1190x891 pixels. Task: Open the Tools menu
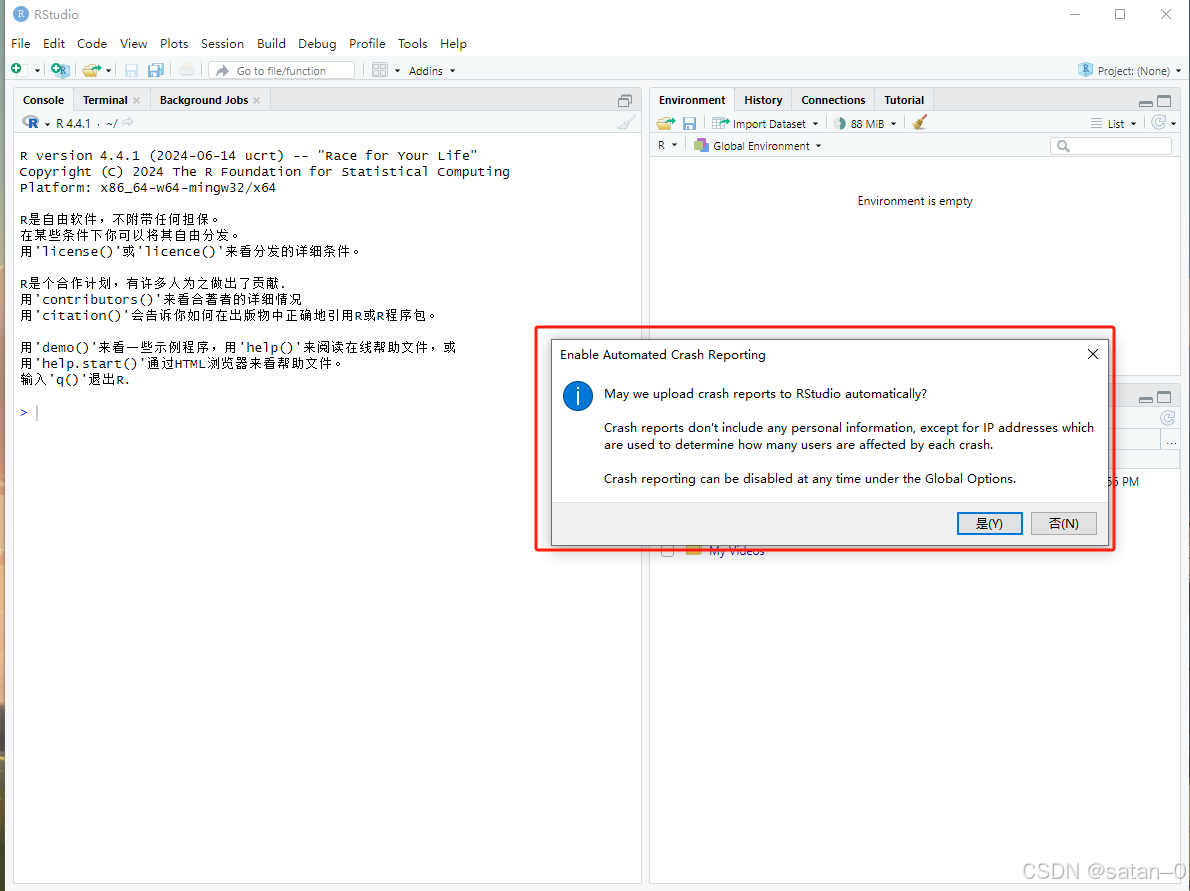(x=413, y=43)
